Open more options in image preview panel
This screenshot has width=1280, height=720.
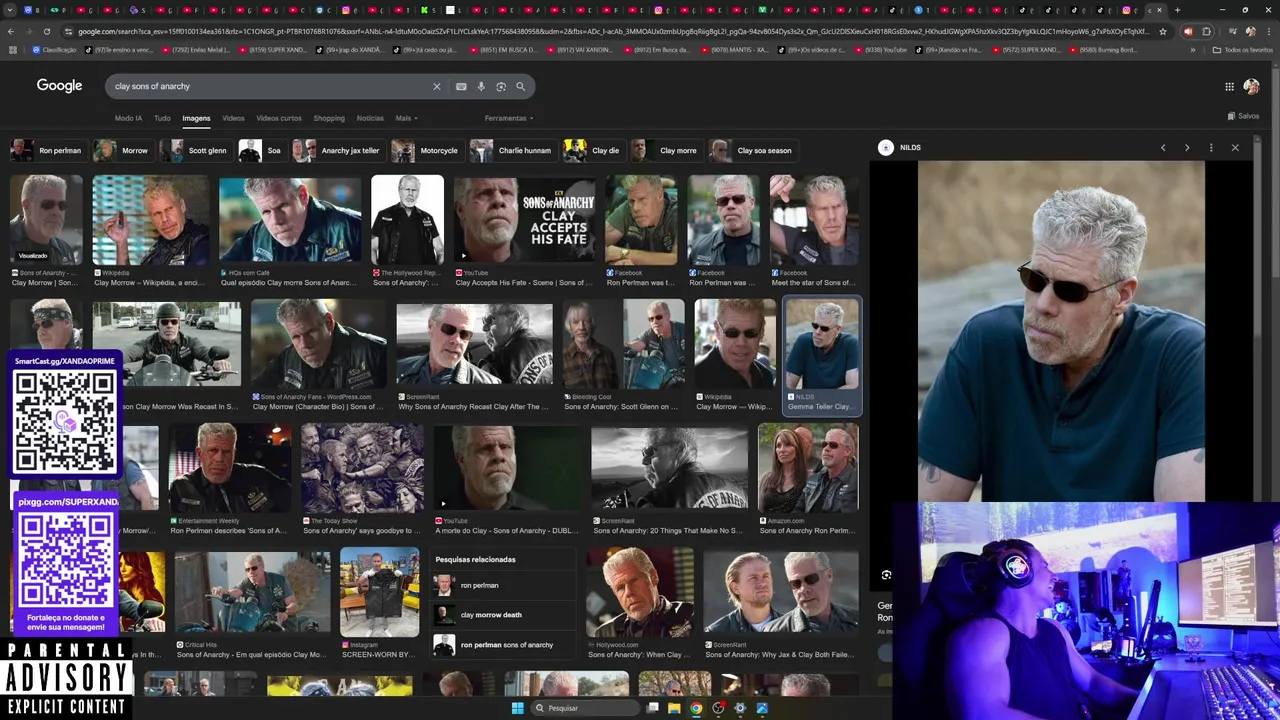point(1211,147)
